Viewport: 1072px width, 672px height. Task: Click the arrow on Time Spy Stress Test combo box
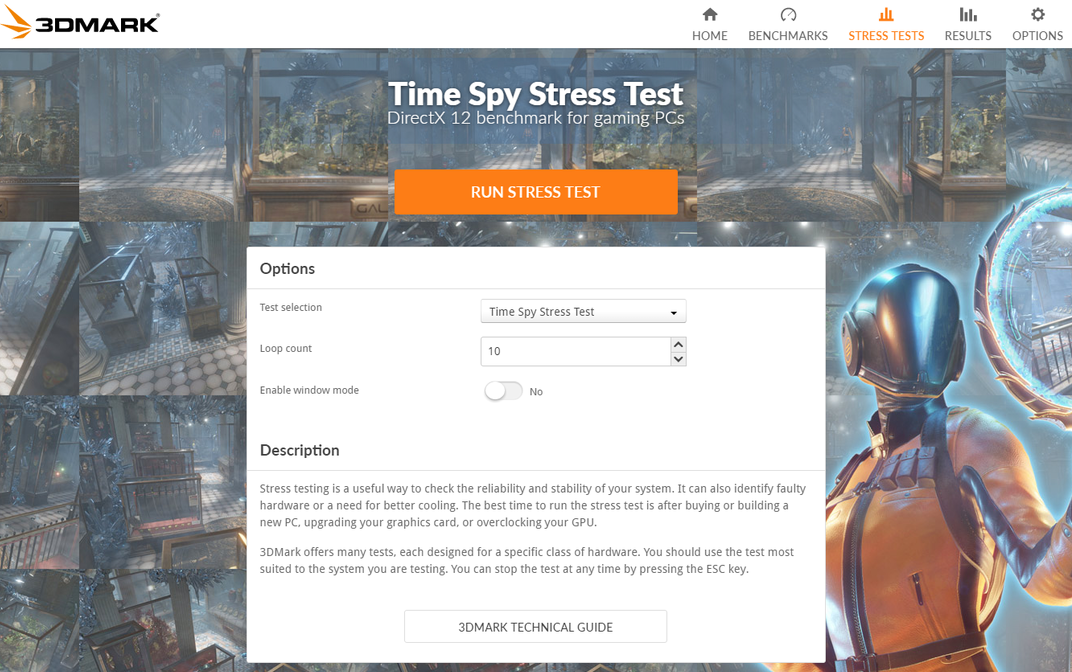click(x=674, y=313)
